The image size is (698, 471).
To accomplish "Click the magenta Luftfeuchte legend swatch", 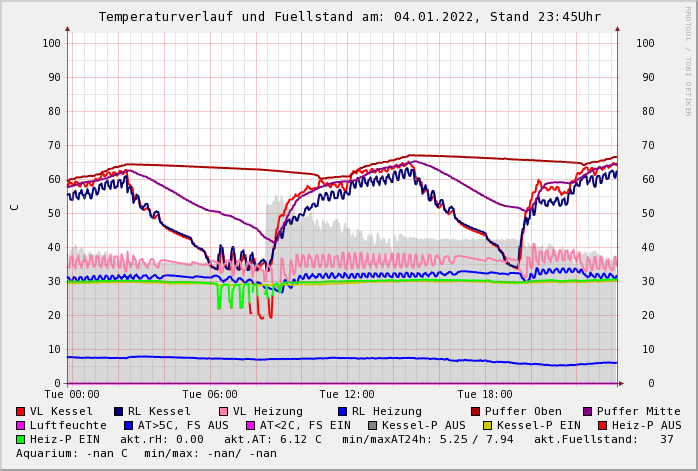I will 20,425.
